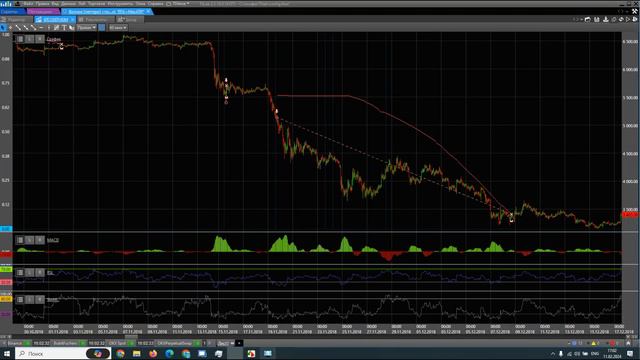The image size is (640, 360).
Task: Click the third button of the MACD pane
Action: (x=40, y=240)
